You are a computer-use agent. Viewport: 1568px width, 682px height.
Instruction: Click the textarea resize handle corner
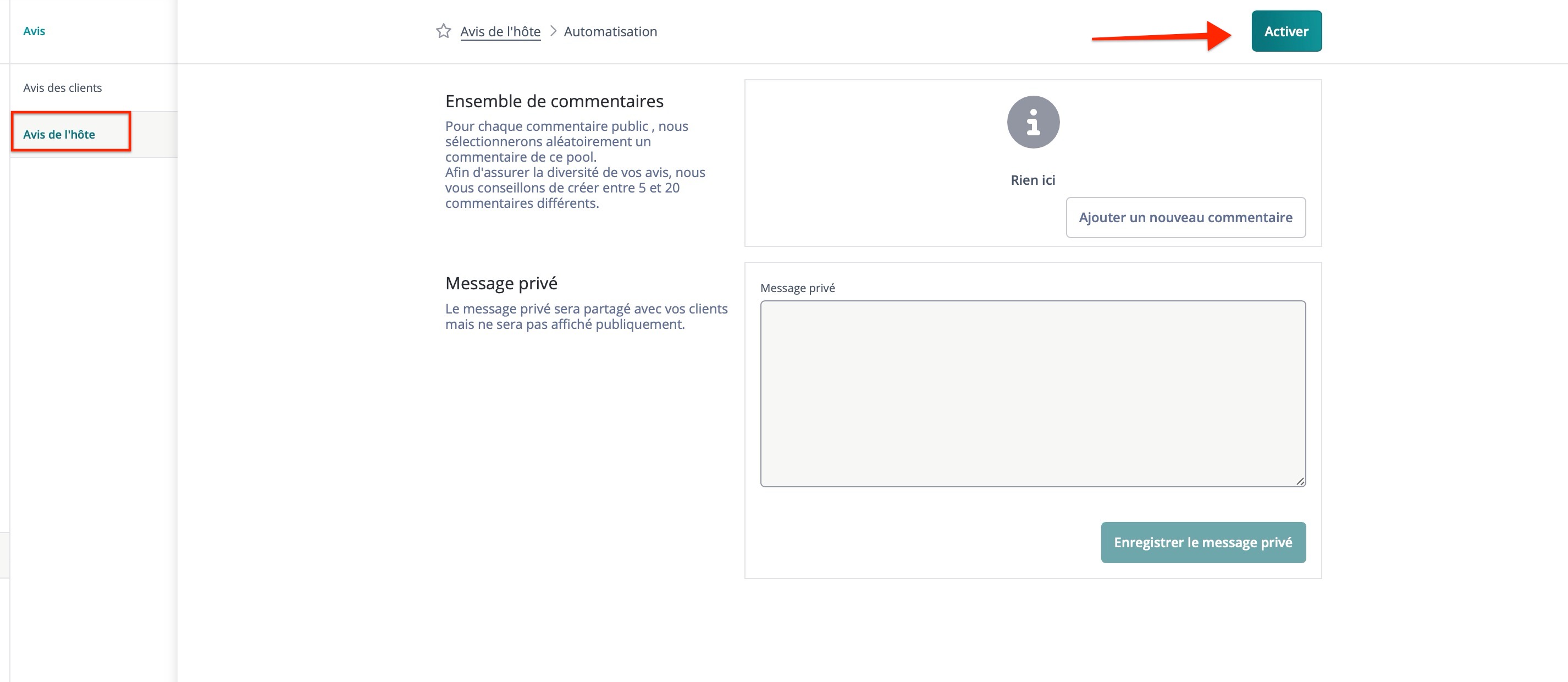pyautogui.click(x=1300, y=481)
